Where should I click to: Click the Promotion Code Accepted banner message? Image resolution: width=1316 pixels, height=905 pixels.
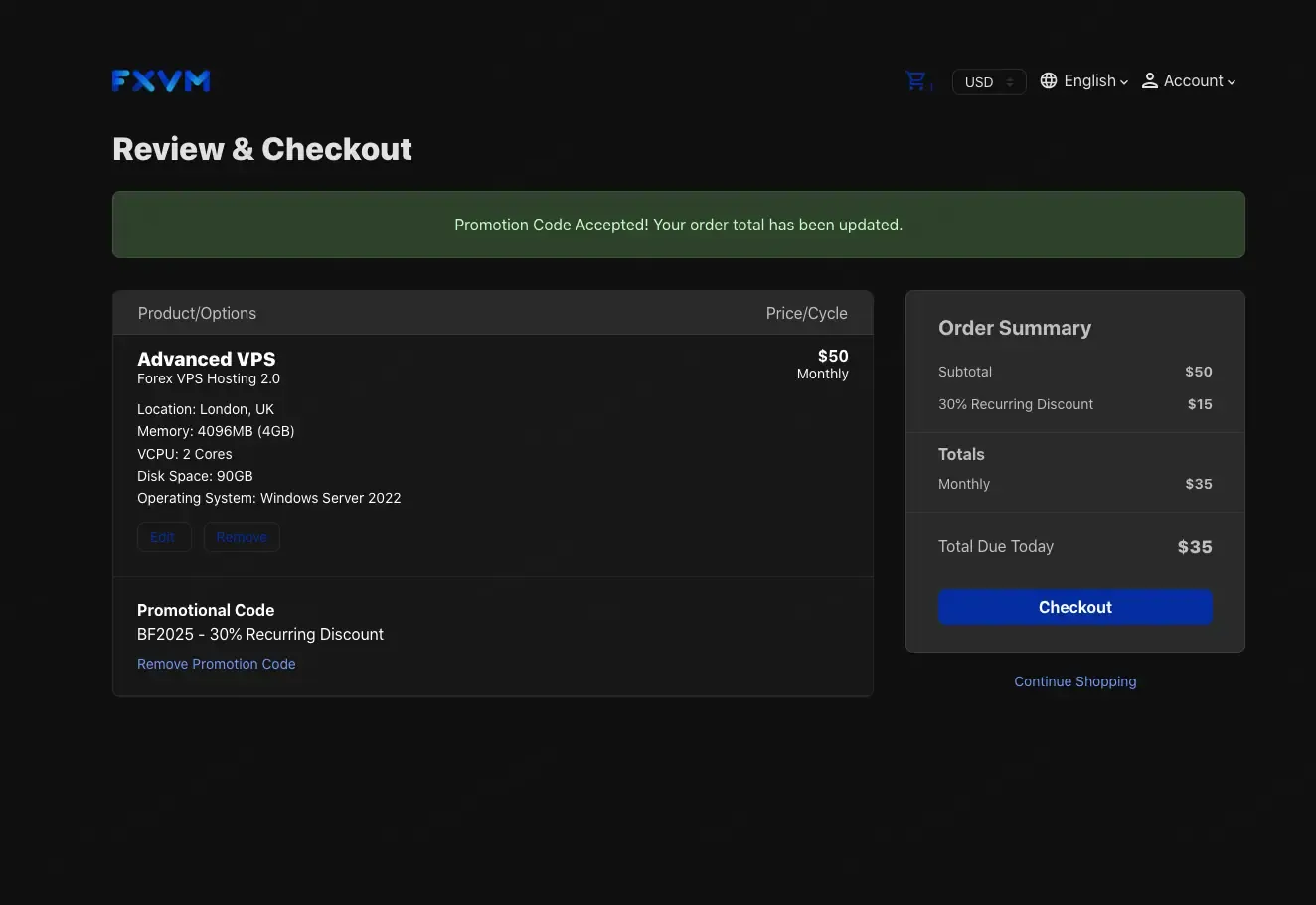679,225
